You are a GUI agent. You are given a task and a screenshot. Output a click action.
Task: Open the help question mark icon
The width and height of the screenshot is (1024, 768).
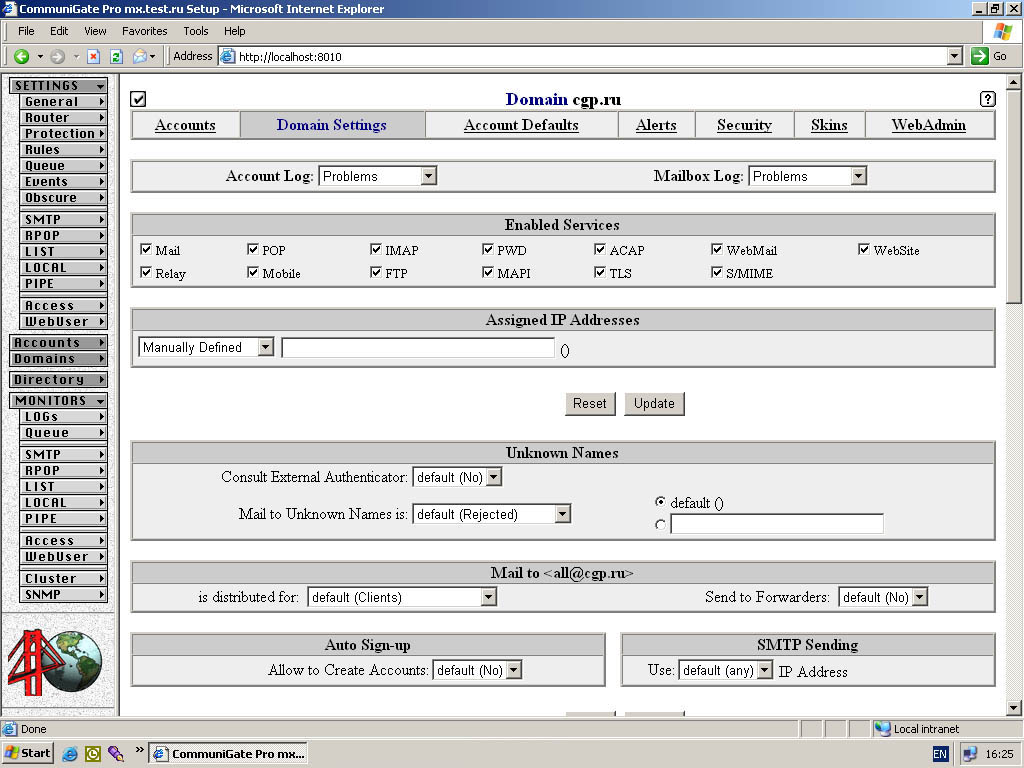(x=987, y=99)
